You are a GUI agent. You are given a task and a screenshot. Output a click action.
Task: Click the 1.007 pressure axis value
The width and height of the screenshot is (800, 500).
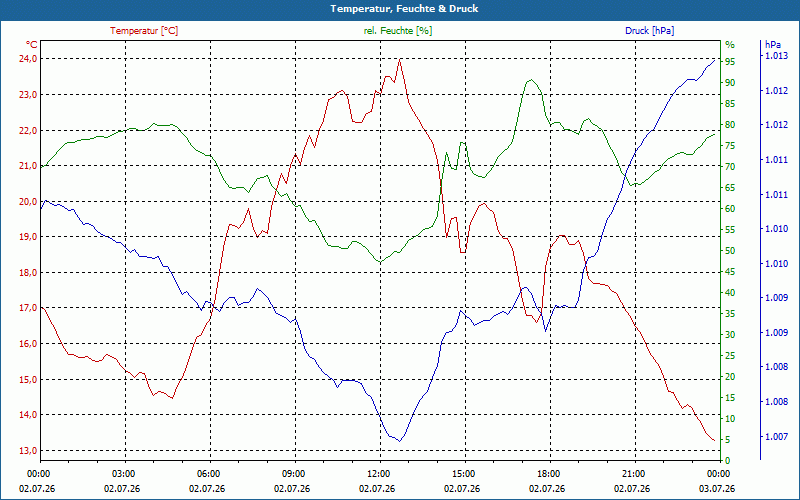tap(776, 437)
